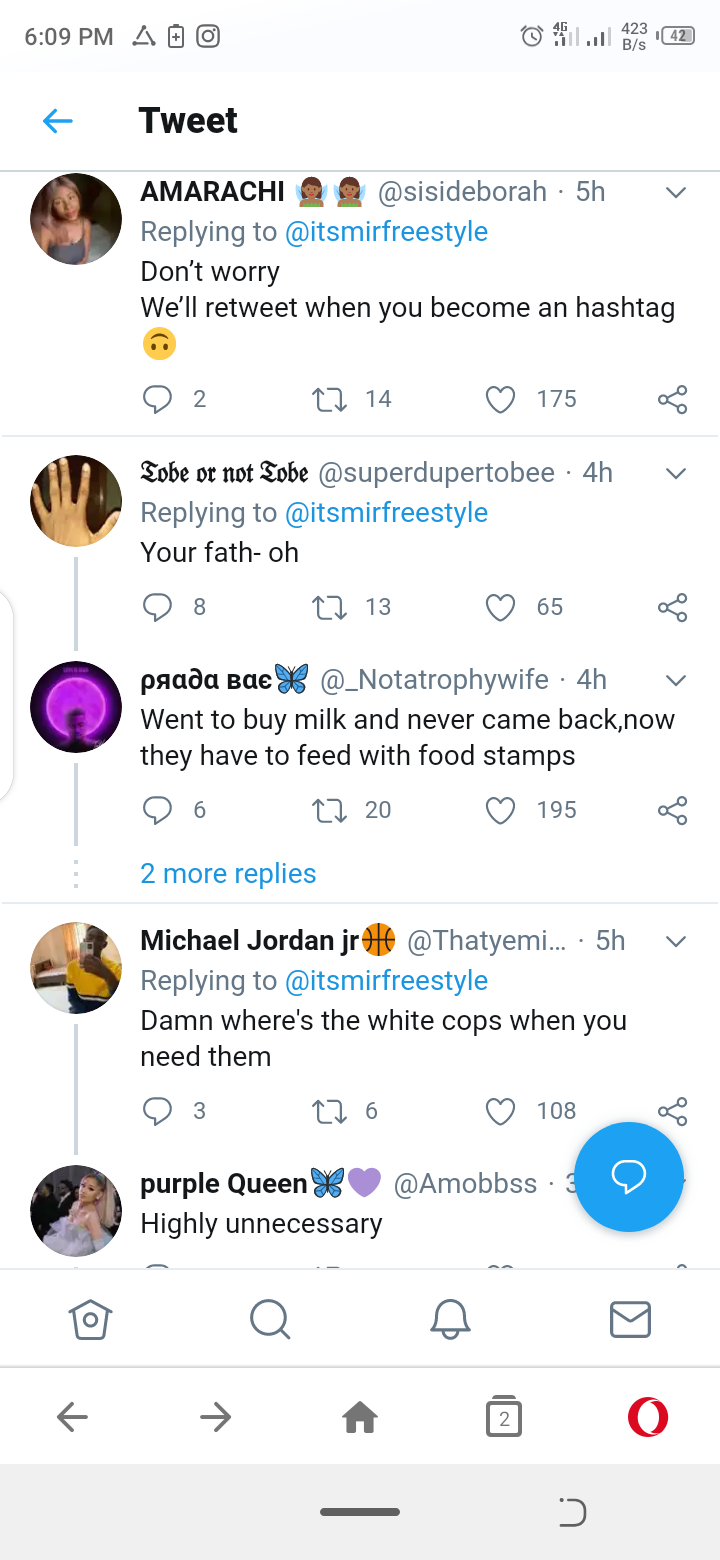The image size is (720, 1560).
Task: Open the browser tabs counter
Action: click(x=504, y=1417)
